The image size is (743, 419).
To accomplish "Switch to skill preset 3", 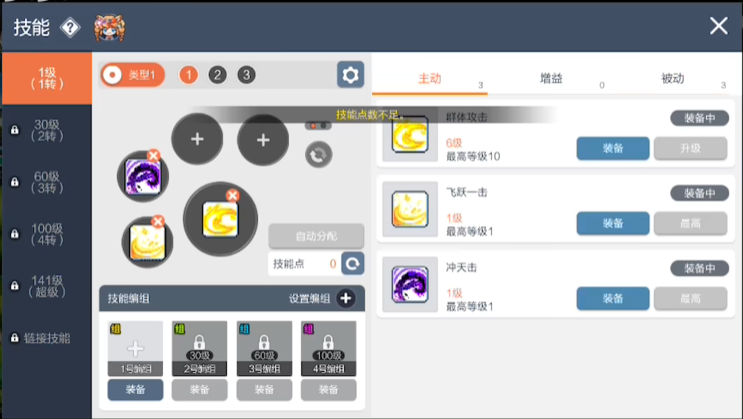I will point(246,75).
